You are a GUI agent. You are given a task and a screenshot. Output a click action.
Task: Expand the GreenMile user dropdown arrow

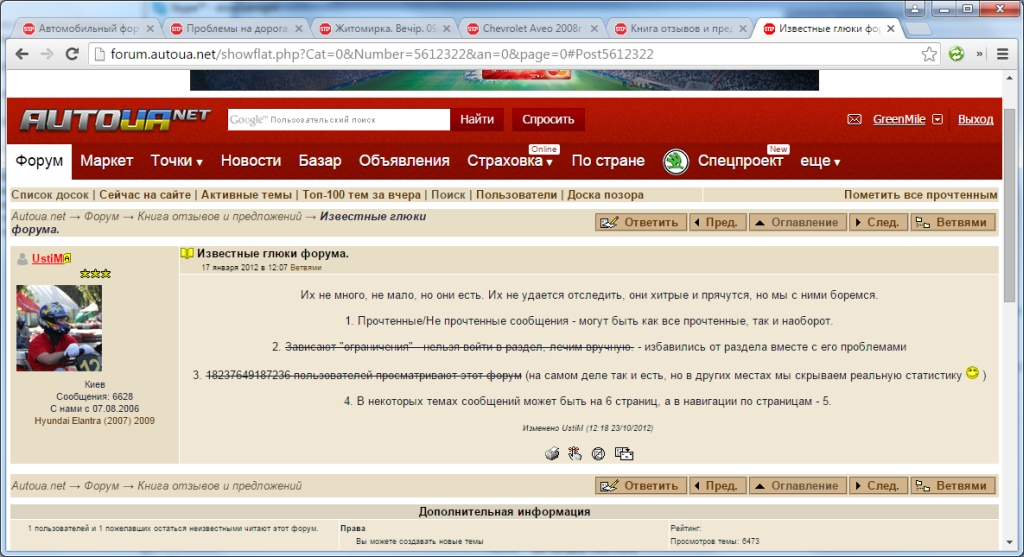click(937, 119)
